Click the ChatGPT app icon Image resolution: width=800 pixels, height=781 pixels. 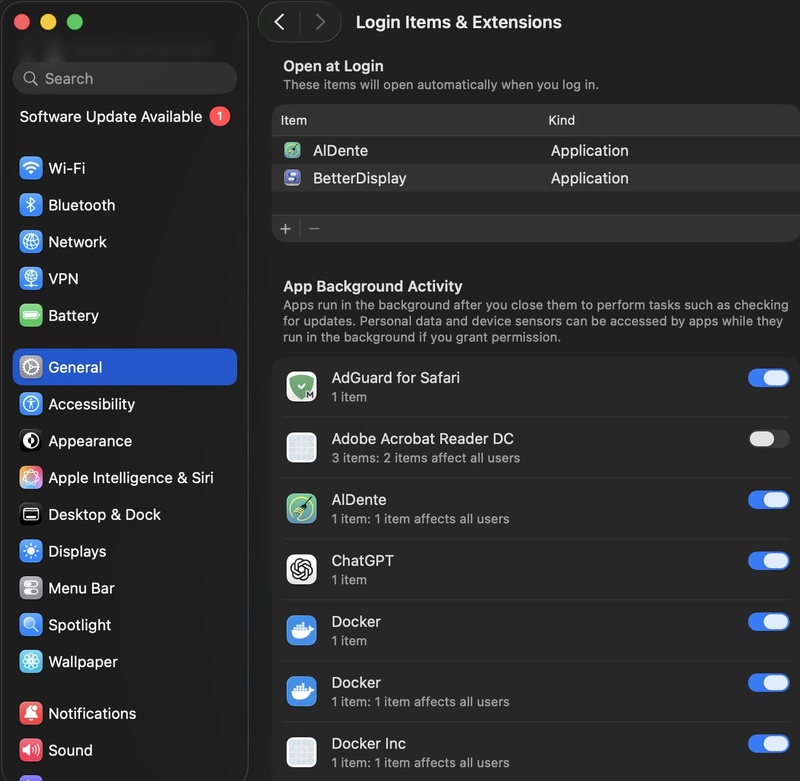(x=302, y=569)
